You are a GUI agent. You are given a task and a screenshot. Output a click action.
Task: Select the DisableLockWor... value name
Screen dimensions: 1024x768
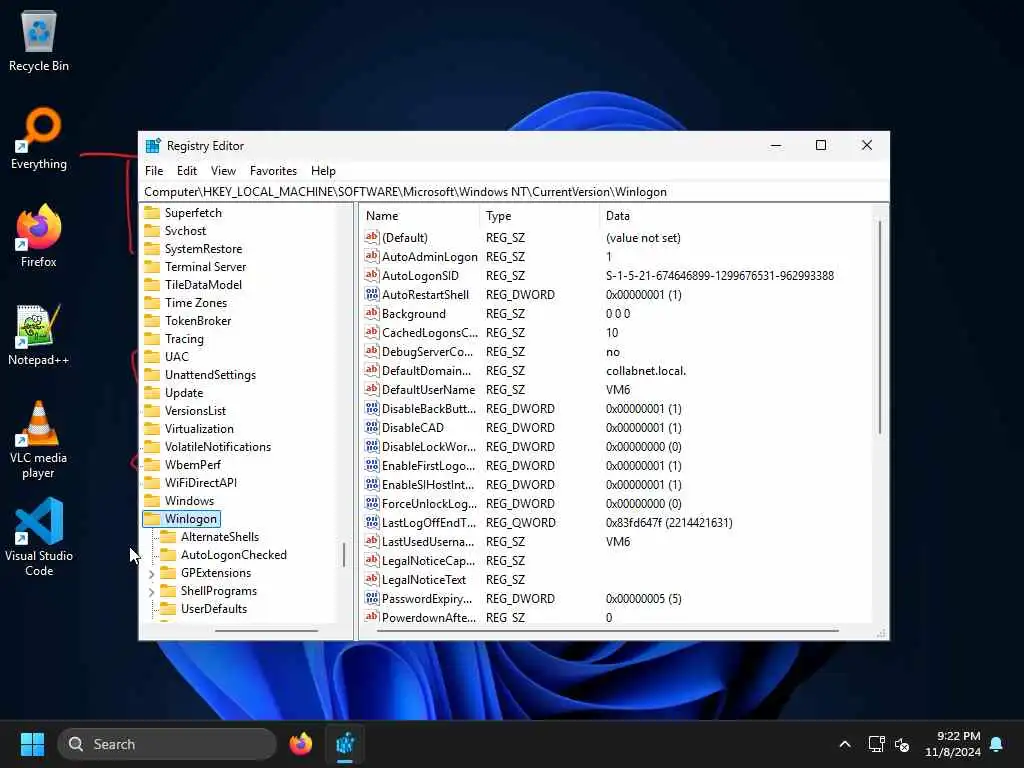(428, 447)
